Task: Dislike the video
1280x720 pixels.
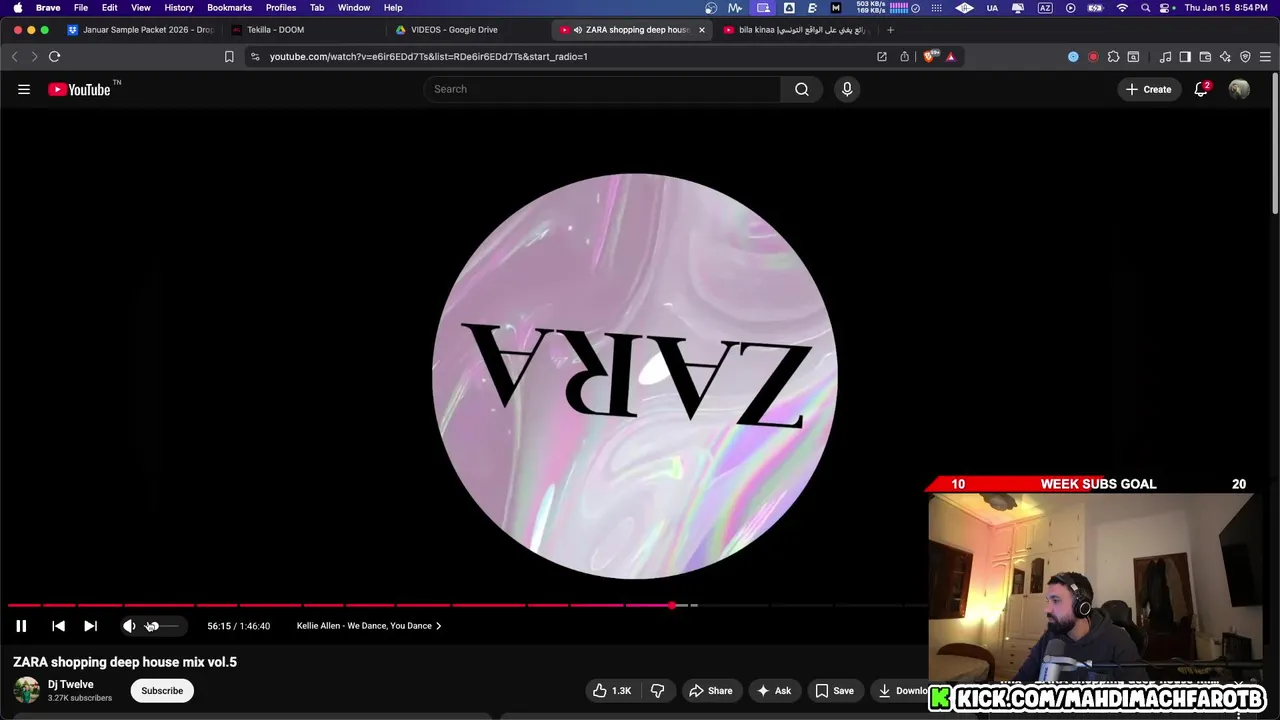Action: point(658,691)
